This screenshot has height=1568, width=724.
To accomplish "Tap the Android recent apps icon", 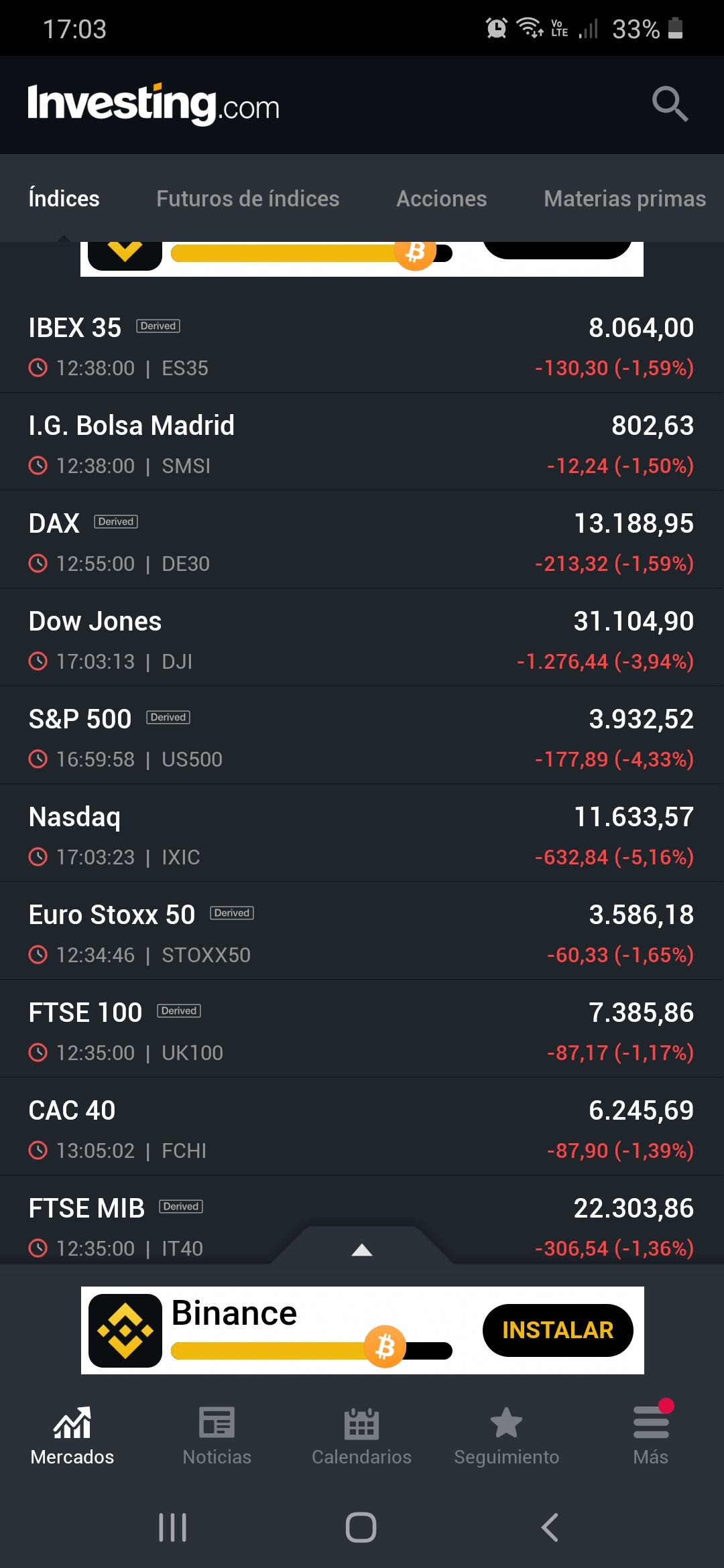I will click(x=172, y=1528).
